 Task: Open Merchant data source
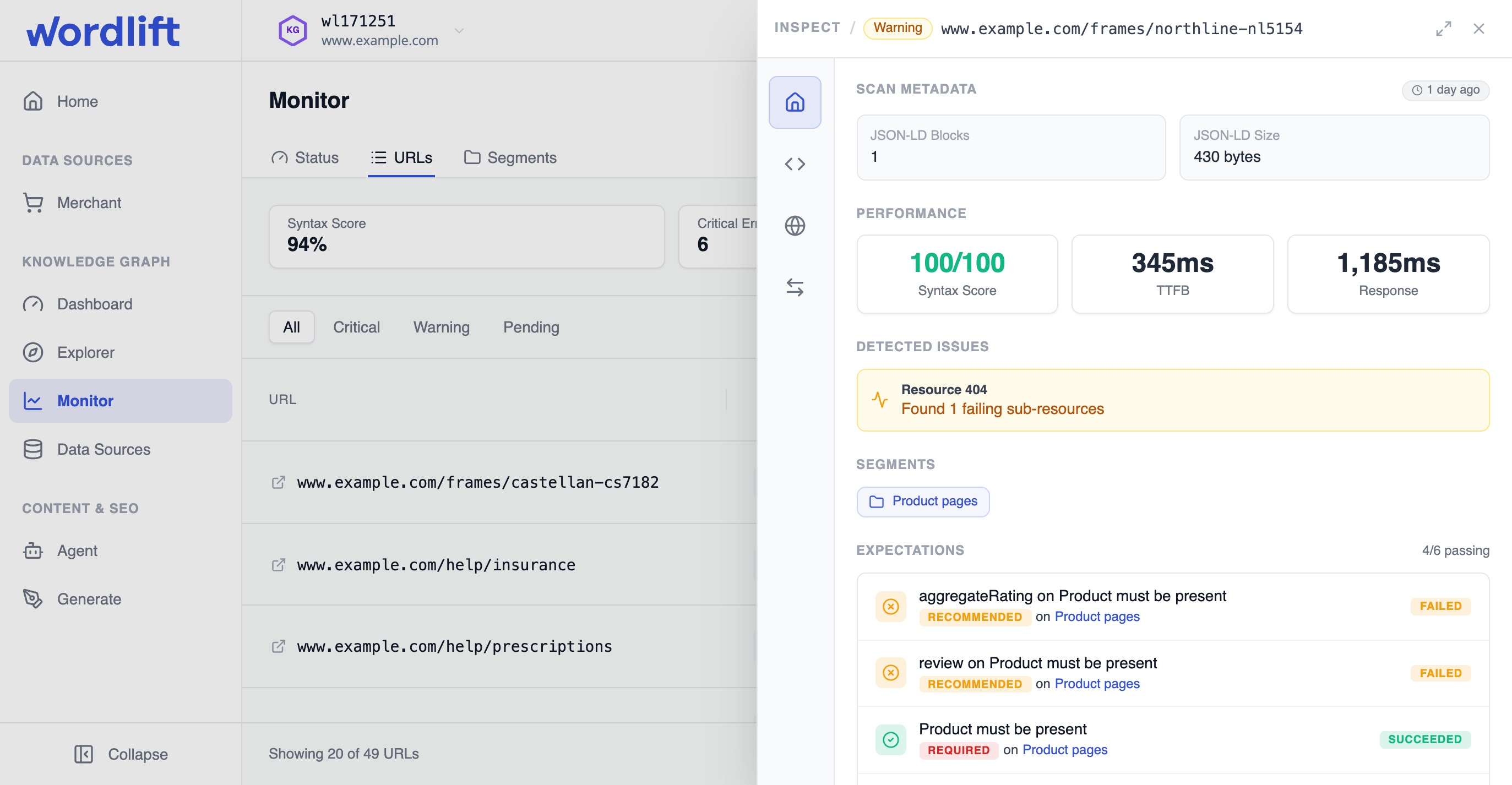[121, 203]
